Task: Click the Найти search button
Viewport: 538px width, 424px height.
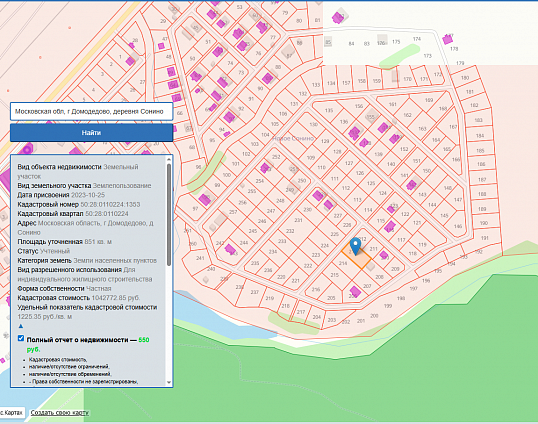Action: pos(91,133)
